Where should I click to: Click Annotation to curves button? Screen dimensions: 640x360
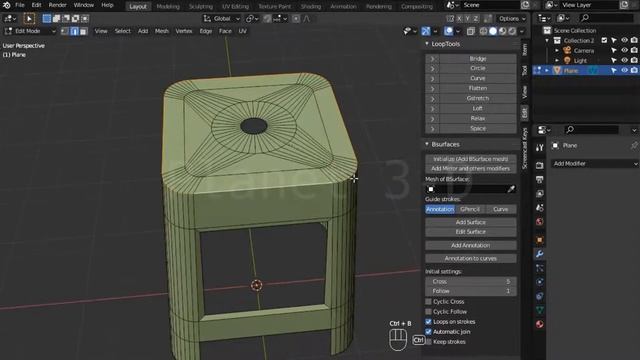pyautogui.click(x=471, y=258)
